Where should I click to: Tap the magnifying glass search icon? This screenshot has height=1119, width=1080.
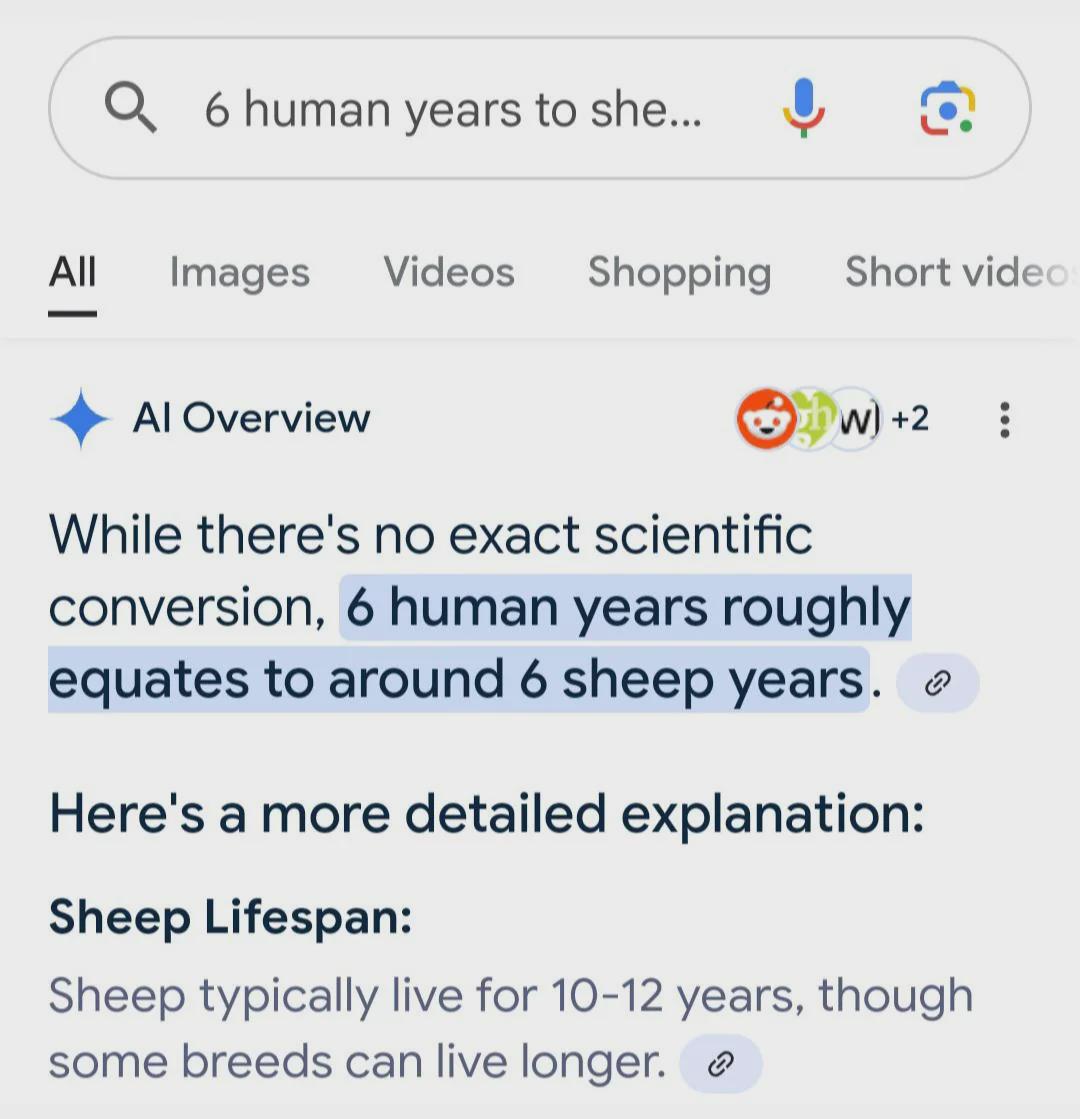pyautogui.click(x=131, y=108)
